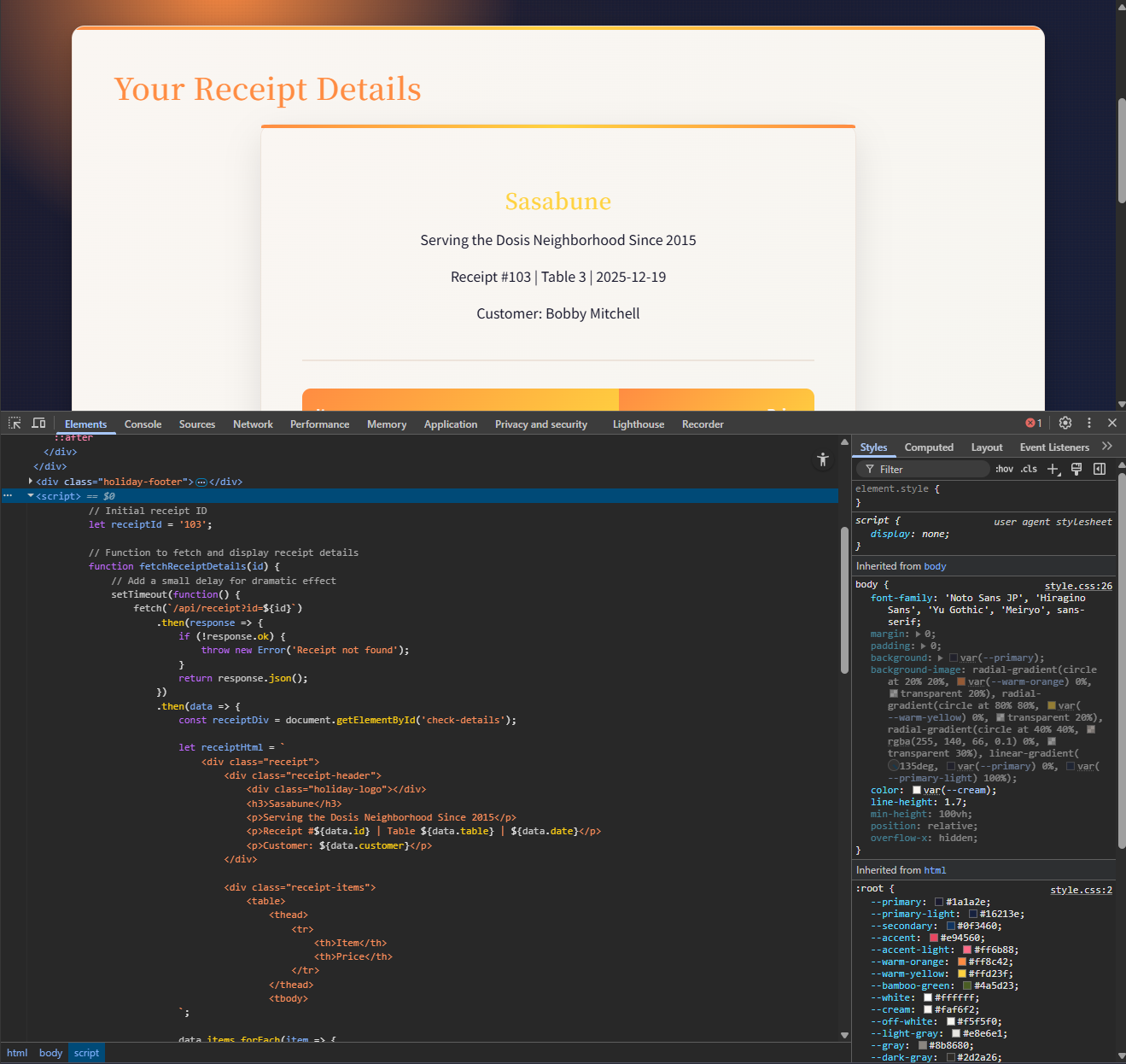Viewport: 1126px width, 1064px height.
Task: Open the Customize DevTools three-dot menu
Action: tap(1088, 423)
